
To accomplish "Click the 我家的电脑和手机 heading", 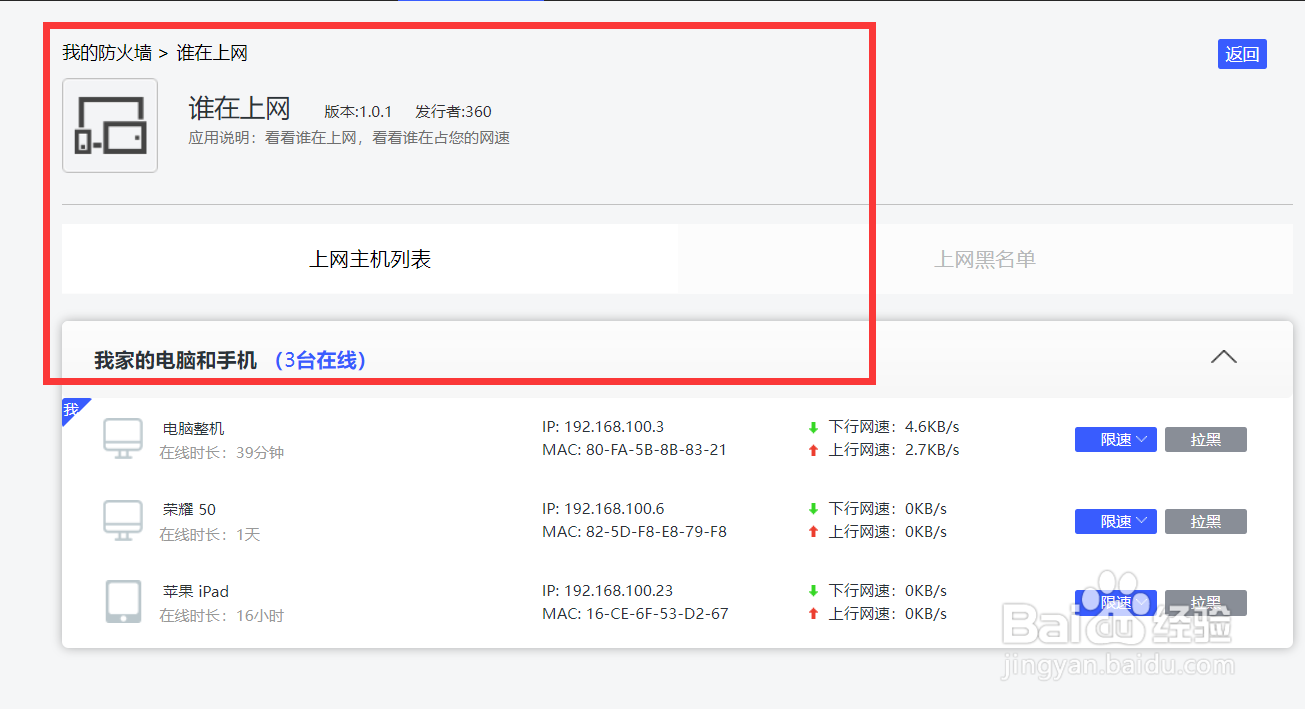I will 175,361.
